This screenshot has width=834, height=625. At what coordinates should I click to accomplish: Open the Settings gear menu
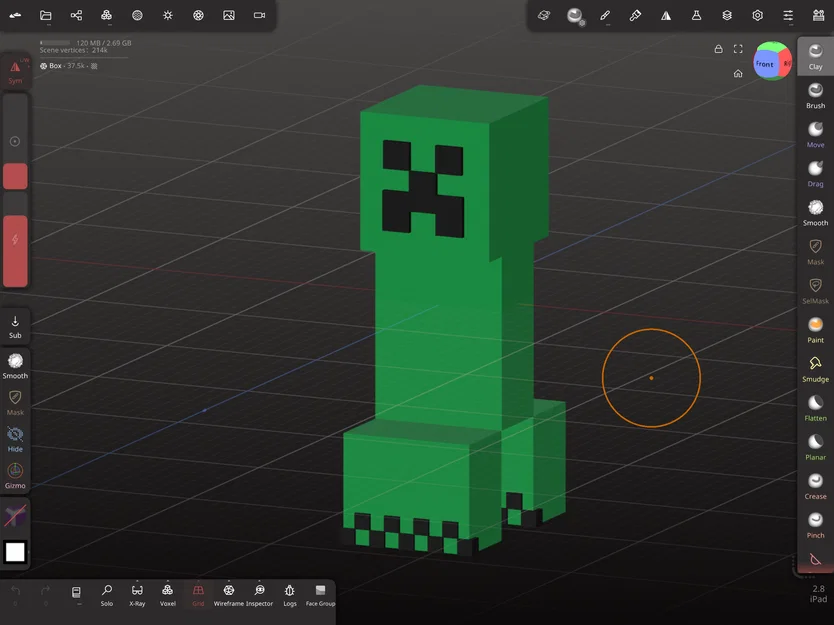coord(757,15)
